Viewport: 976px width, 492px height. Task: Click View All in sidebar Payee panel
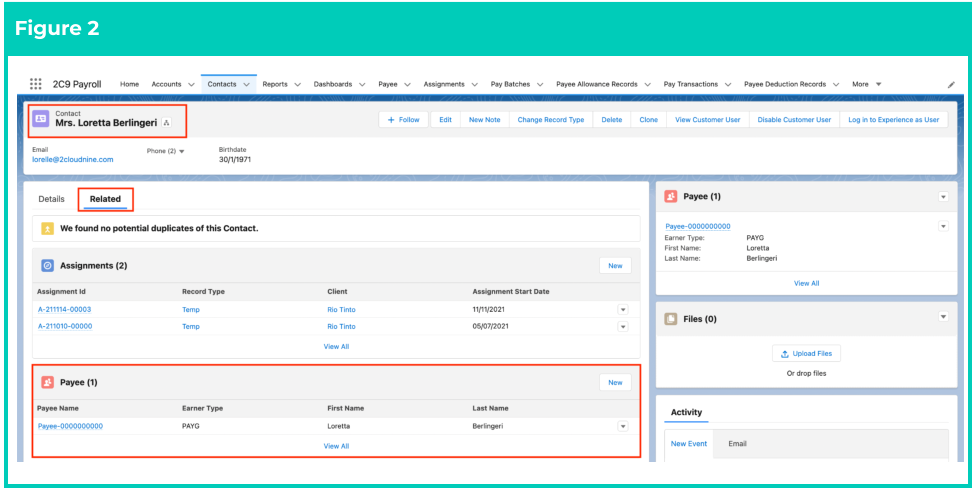pos(806,283)
